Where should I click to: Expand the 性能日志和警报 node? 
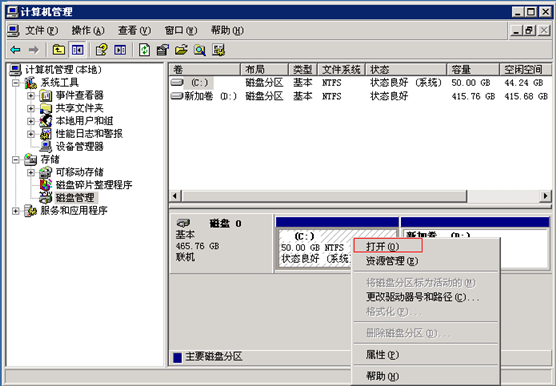[31, 134]
